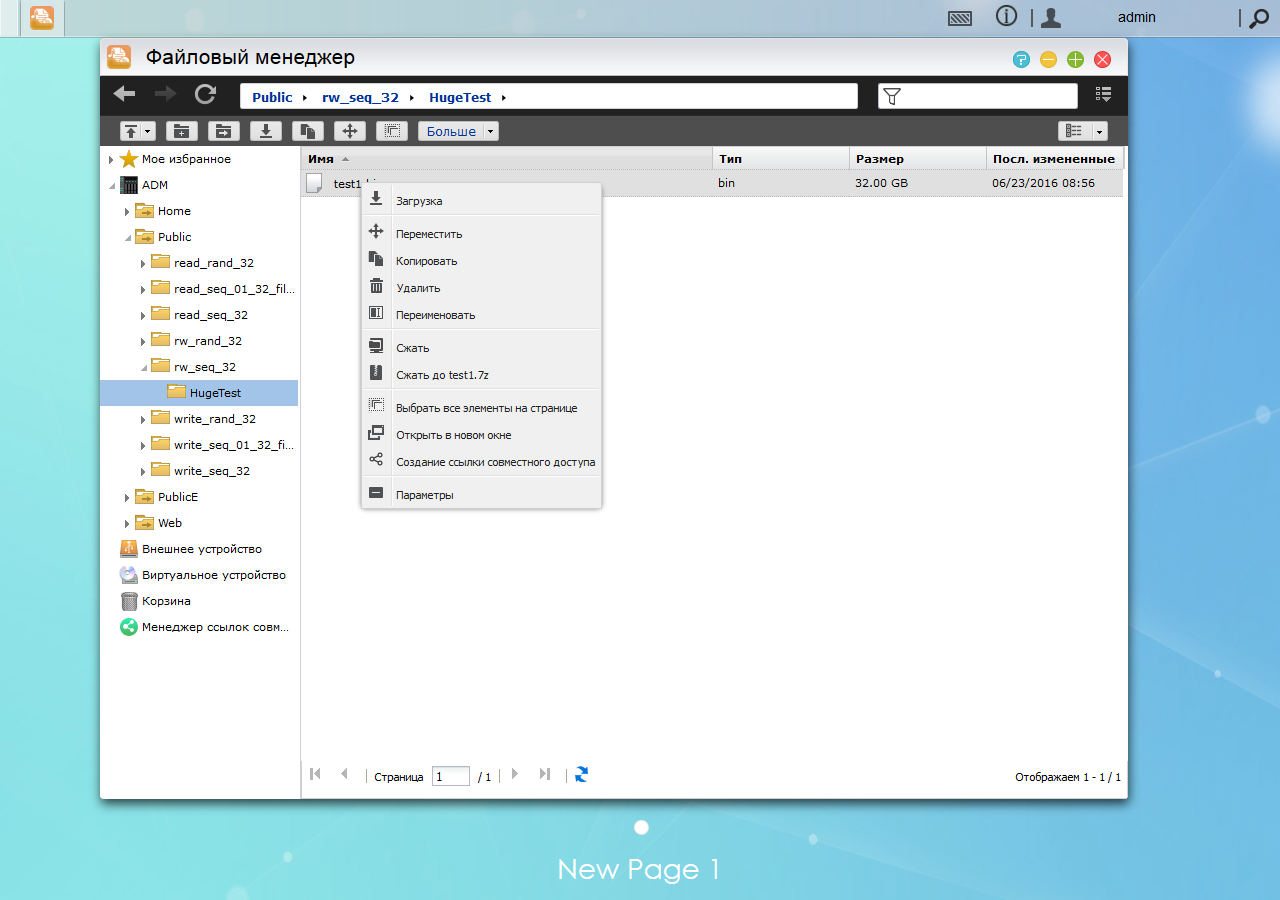Expand the write_rand_32 folder node
Screen dimensions: 1280x900
[143, 419]
